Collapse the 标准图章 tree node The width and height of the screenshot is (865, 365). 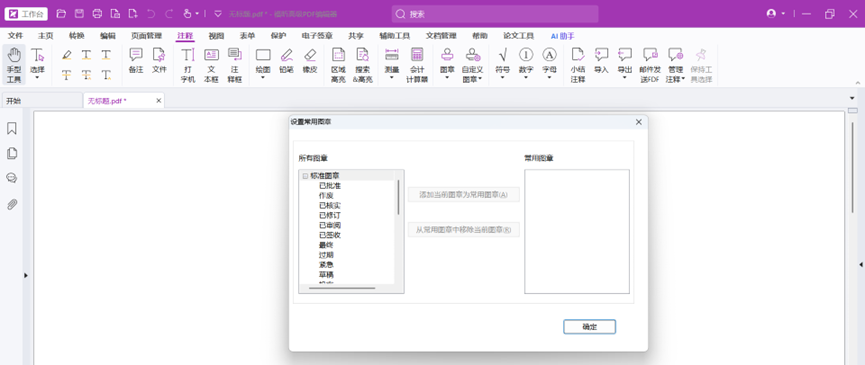(305, 176)
